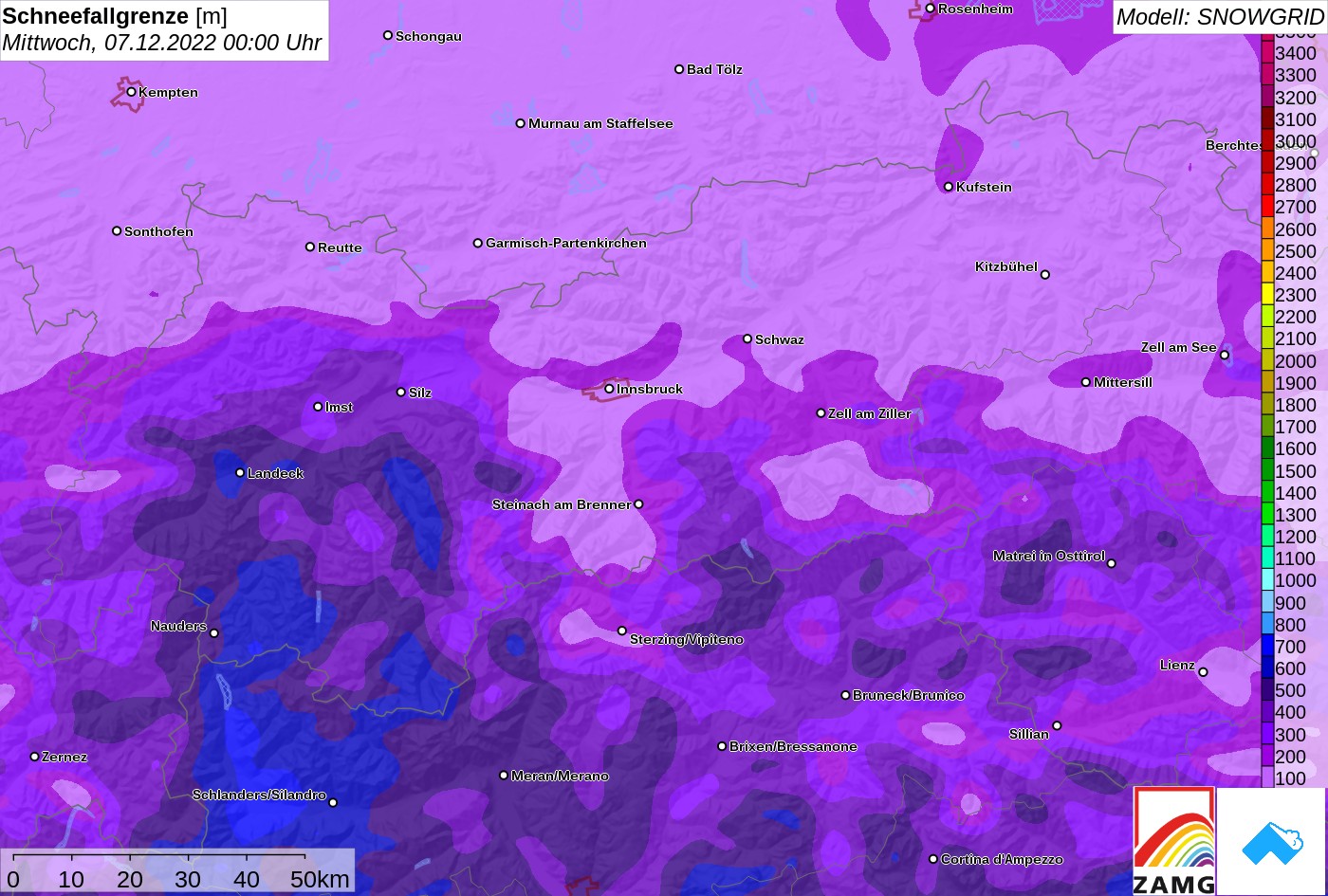Click the Schlanders/Silandro label
Screen dimensions: 1328x896
[x=259, y=795]
